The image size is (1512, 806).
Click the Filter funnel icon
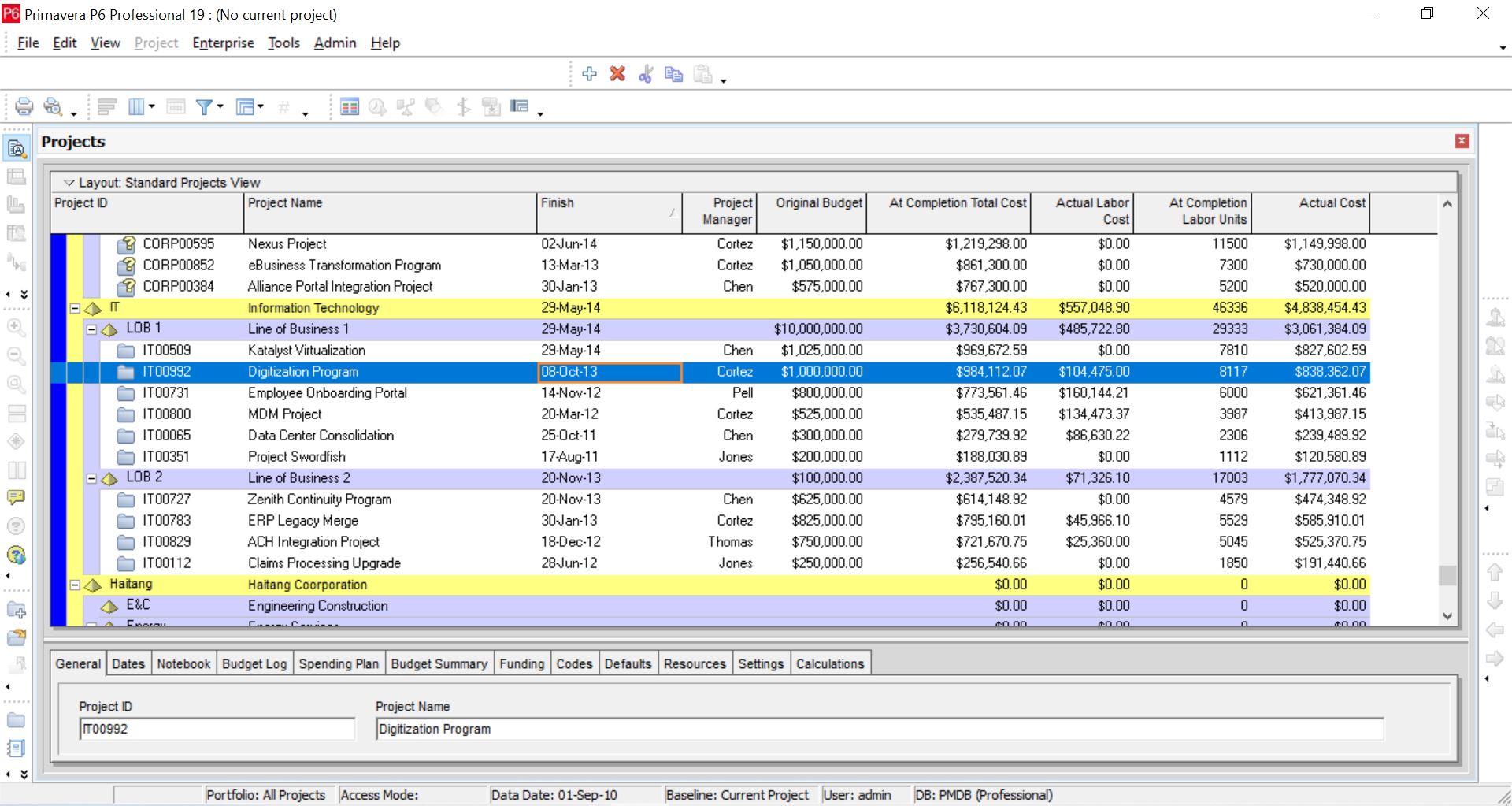(x=204, y=106)
